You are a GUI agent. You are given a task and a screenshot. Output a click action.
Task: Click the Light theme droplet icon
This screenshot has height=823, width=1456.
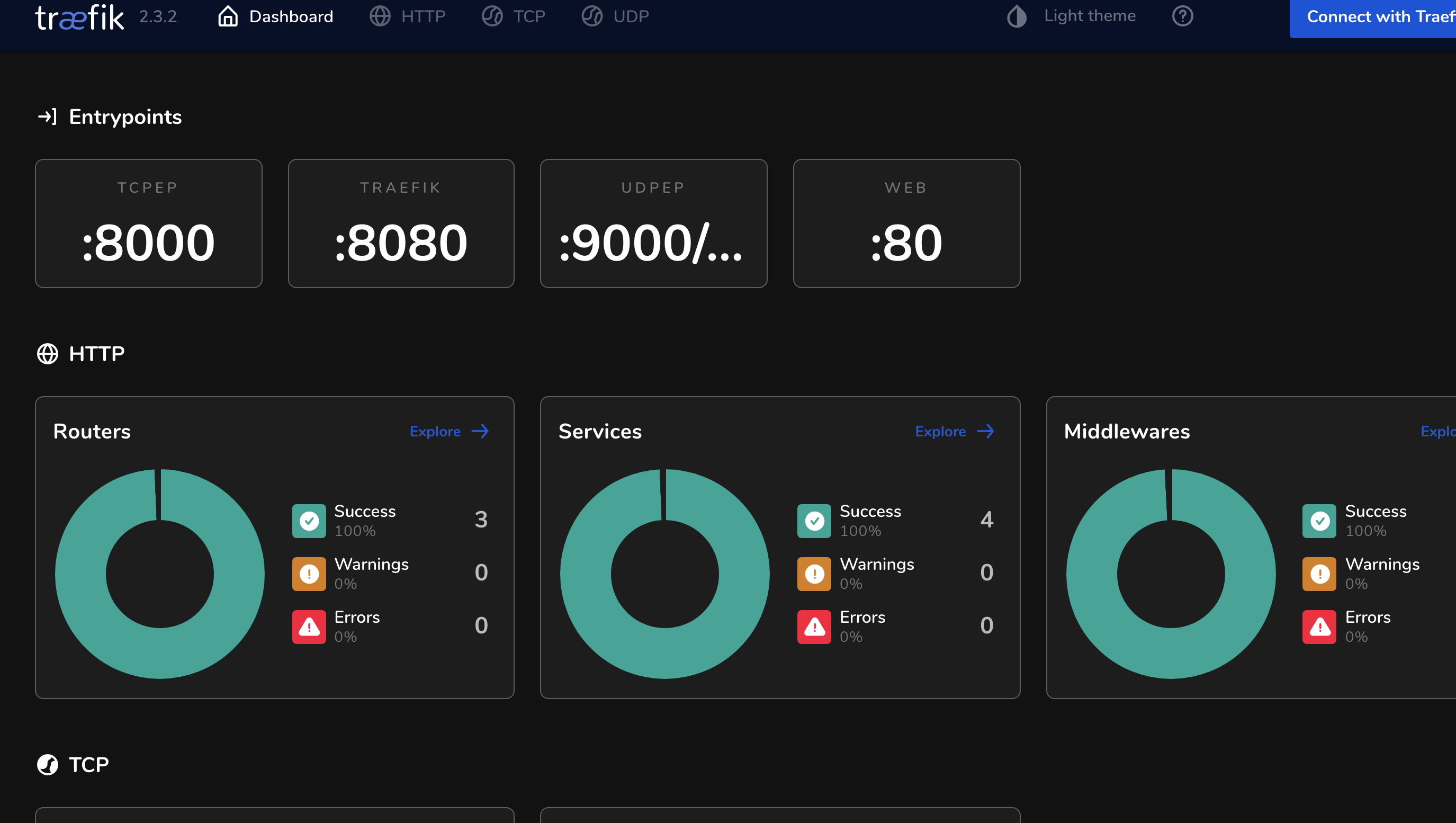pyautogui.click(x=1016, y=16)
